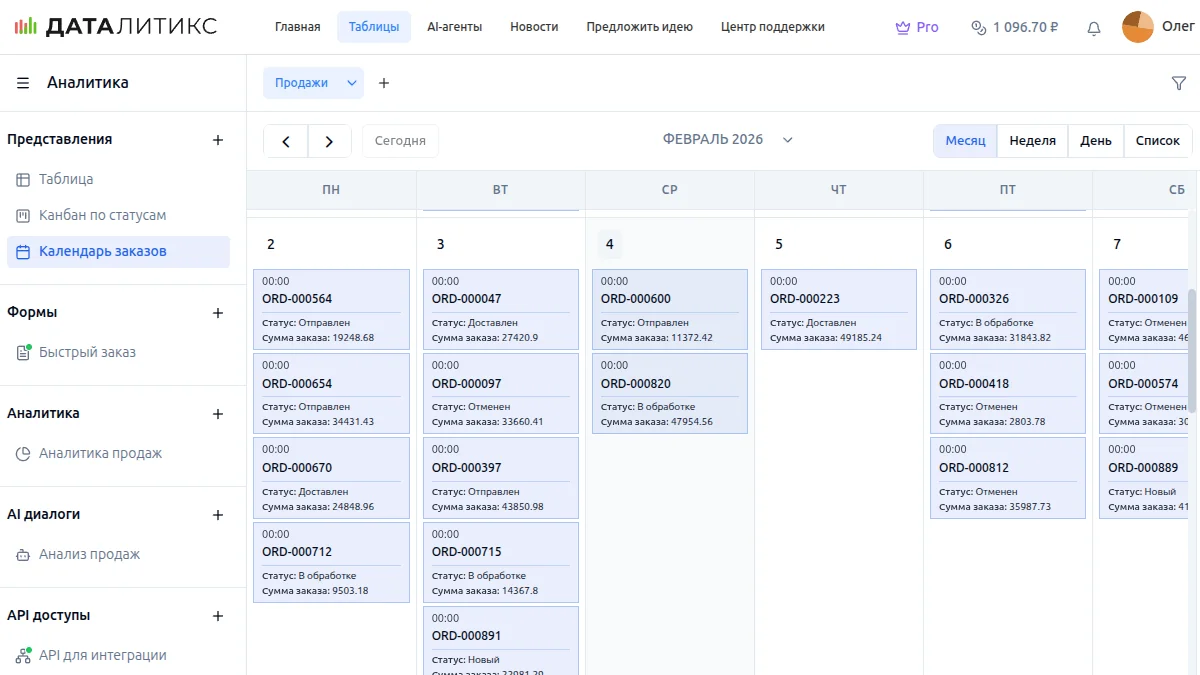Viewport: 1200px width, 675px height.
Task: Add new API доступы entry
Action: [218, 616]
